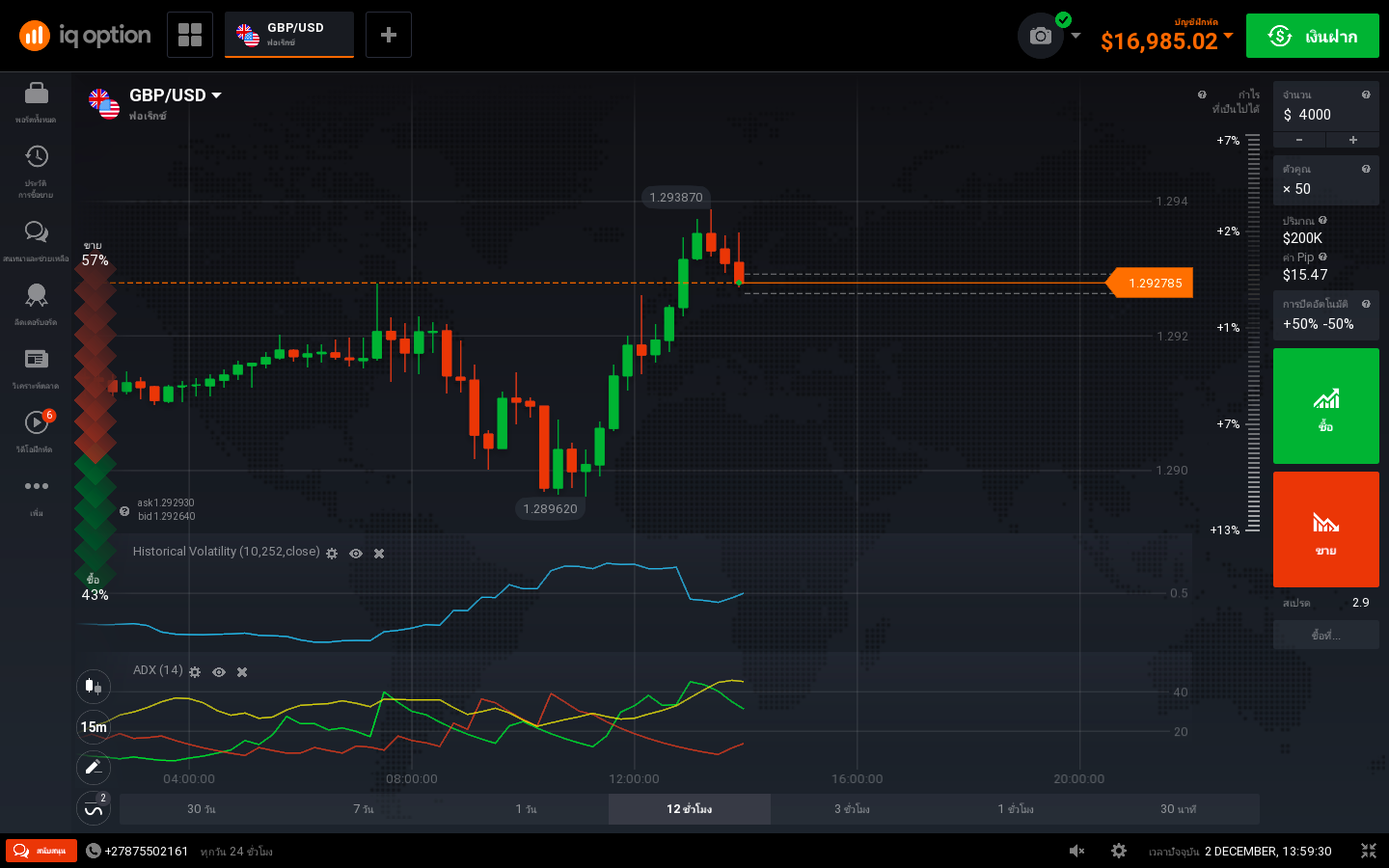Click high price label 1.293870
1389x868 pixels.
pyautogui.click(x=676, y=197)
